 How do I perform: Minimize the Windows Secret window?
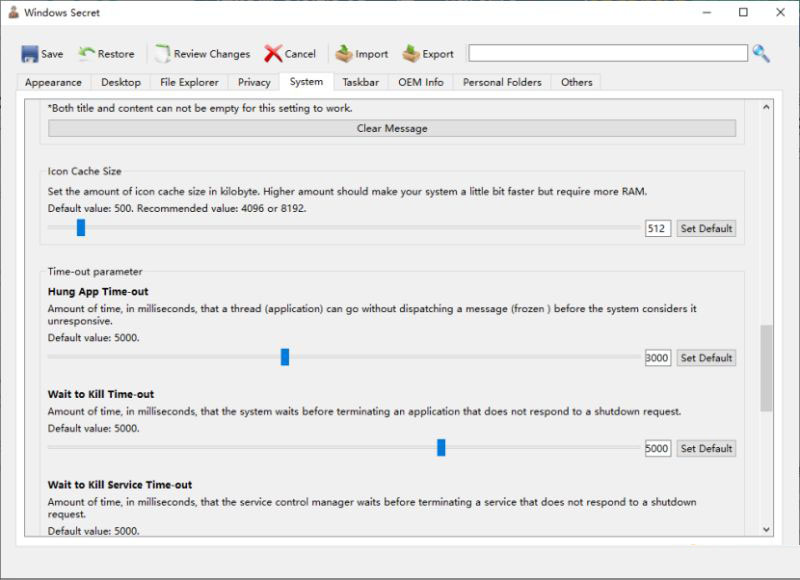click(707, 12)
